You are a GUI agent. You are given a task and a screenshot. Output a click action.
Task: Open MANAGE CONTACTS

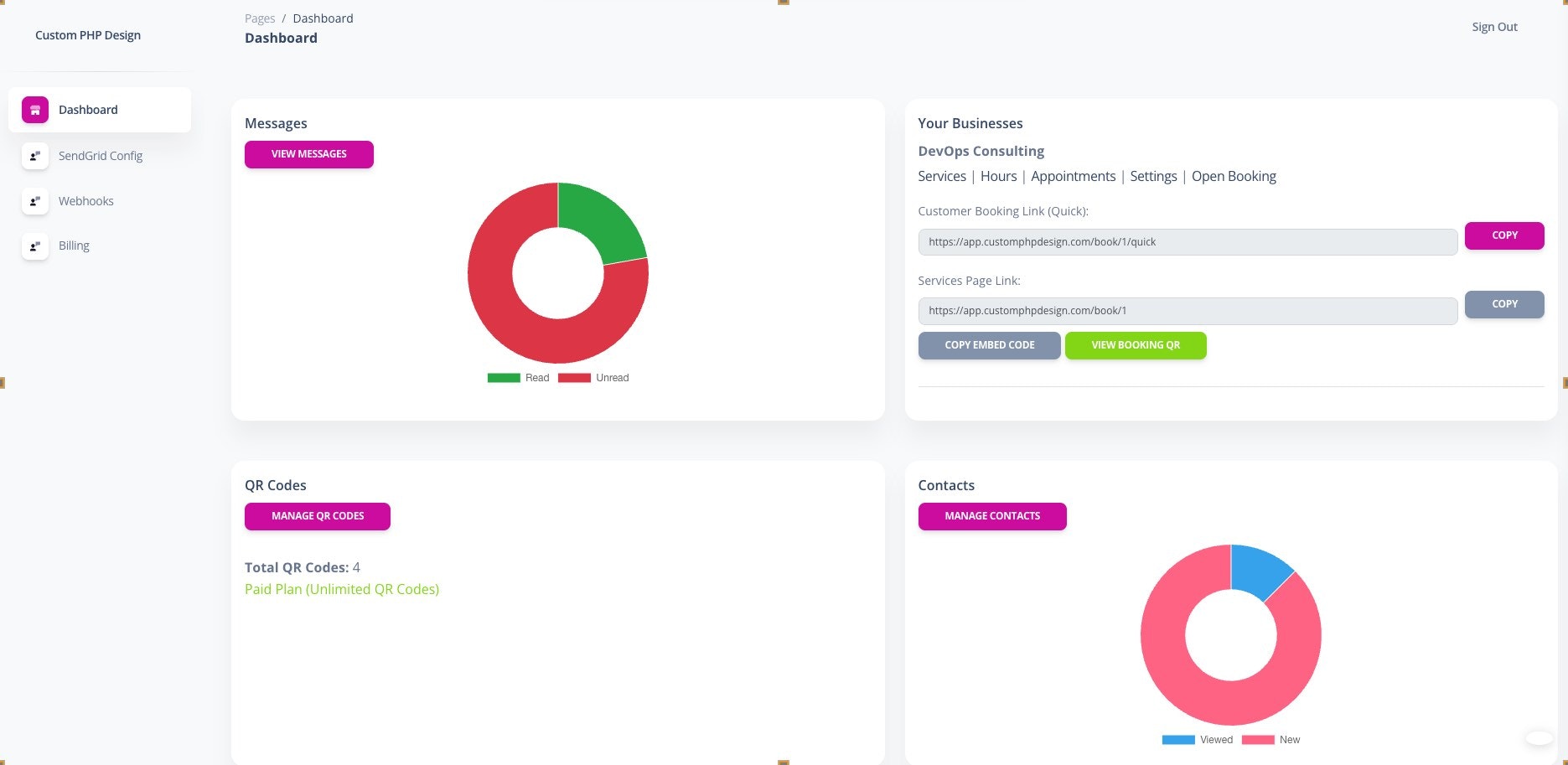[991, 516]
